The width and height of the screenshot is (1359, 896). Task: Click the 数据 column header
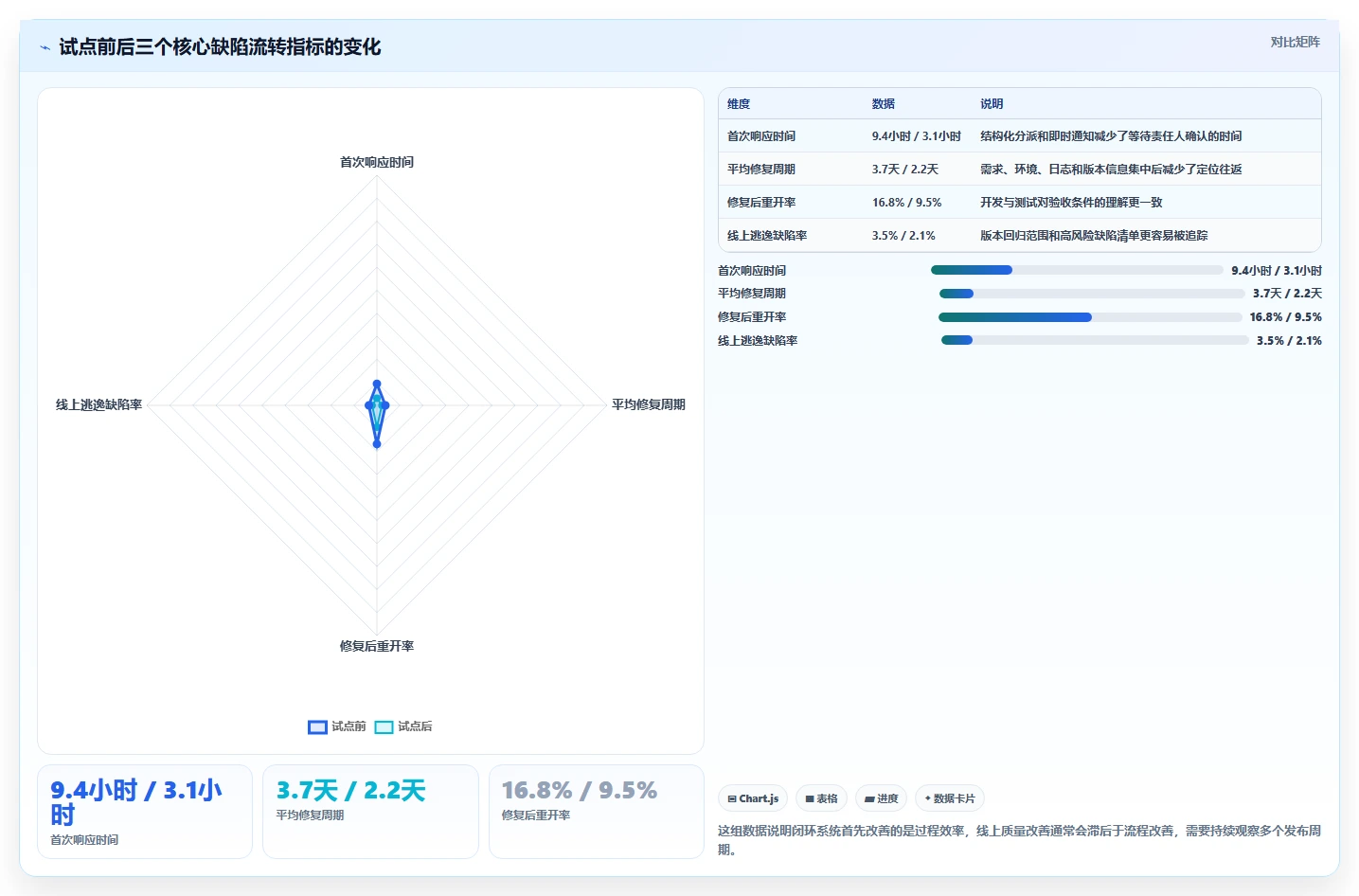(x=884, y=104)
